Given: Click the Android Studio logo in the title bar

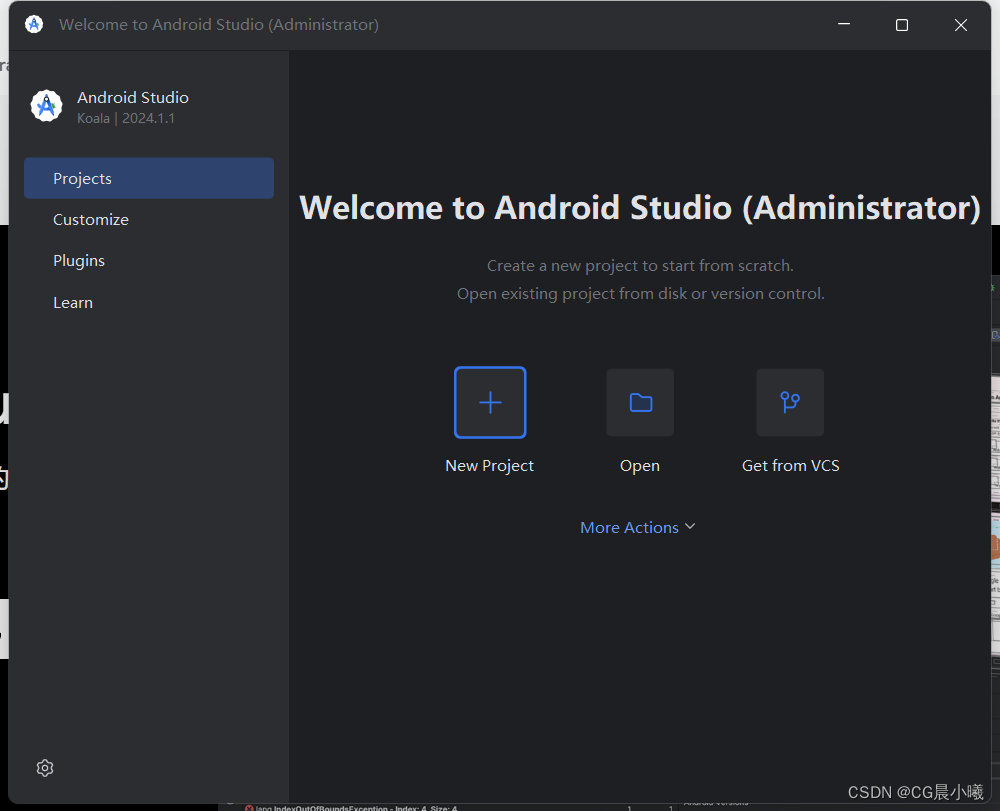Looking at the screenshot, I should (34, 24).
